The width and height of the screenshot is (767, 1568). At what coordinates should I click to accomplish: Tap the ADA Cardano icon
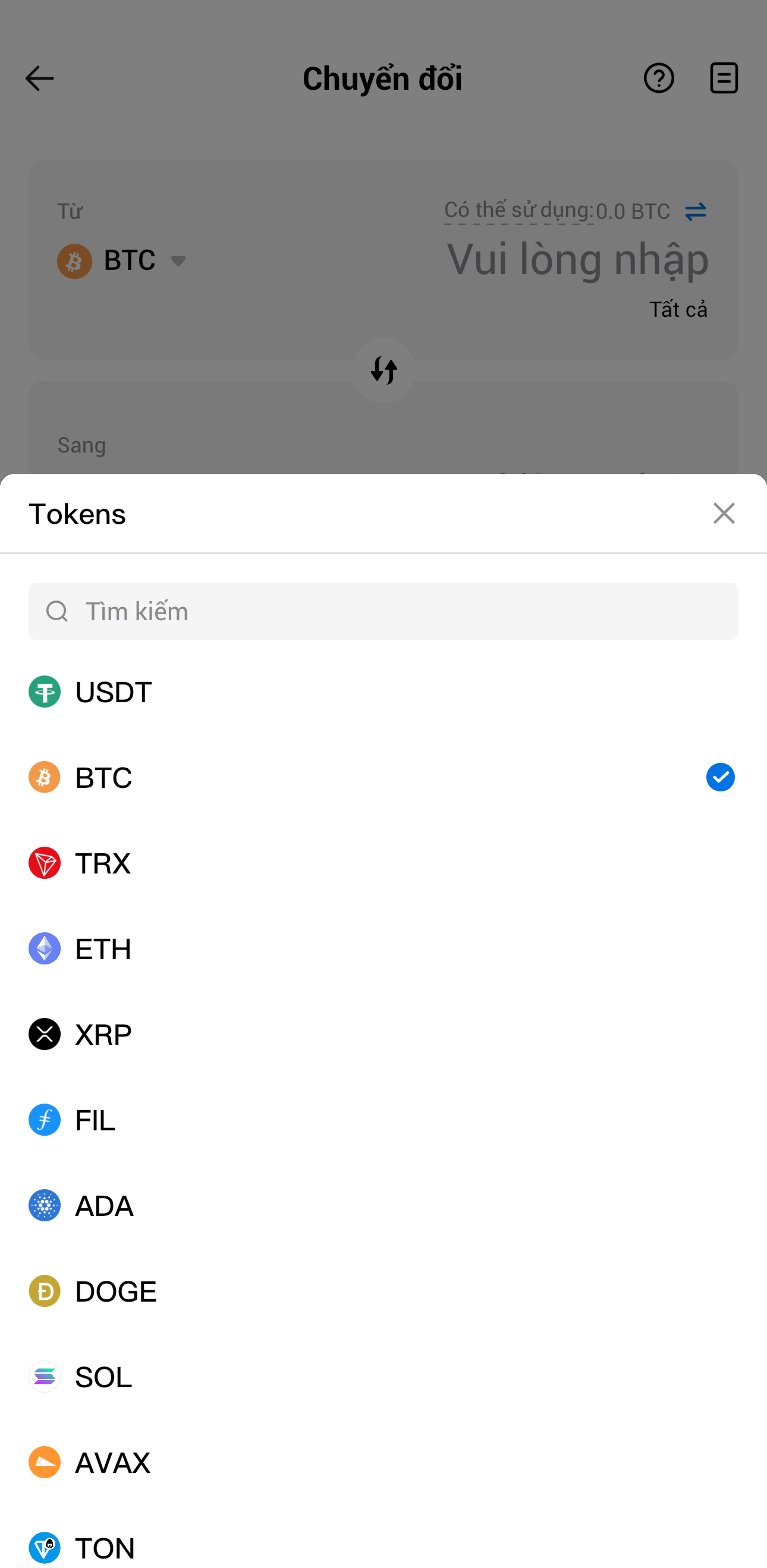pos(45,1205)
